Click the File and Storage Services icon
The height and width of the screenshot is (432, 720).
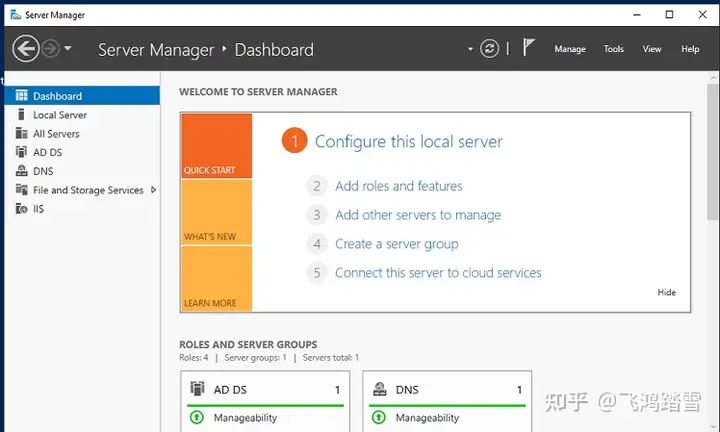(x=22, y=189)
